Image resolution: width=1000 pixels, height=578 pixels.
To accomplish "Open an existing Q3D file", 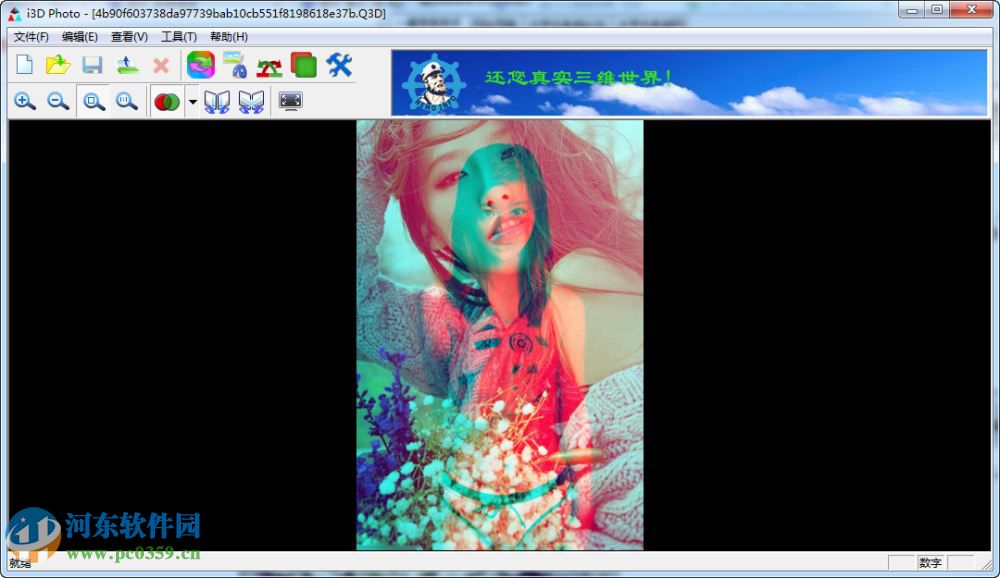I will [x=59, y=64].
